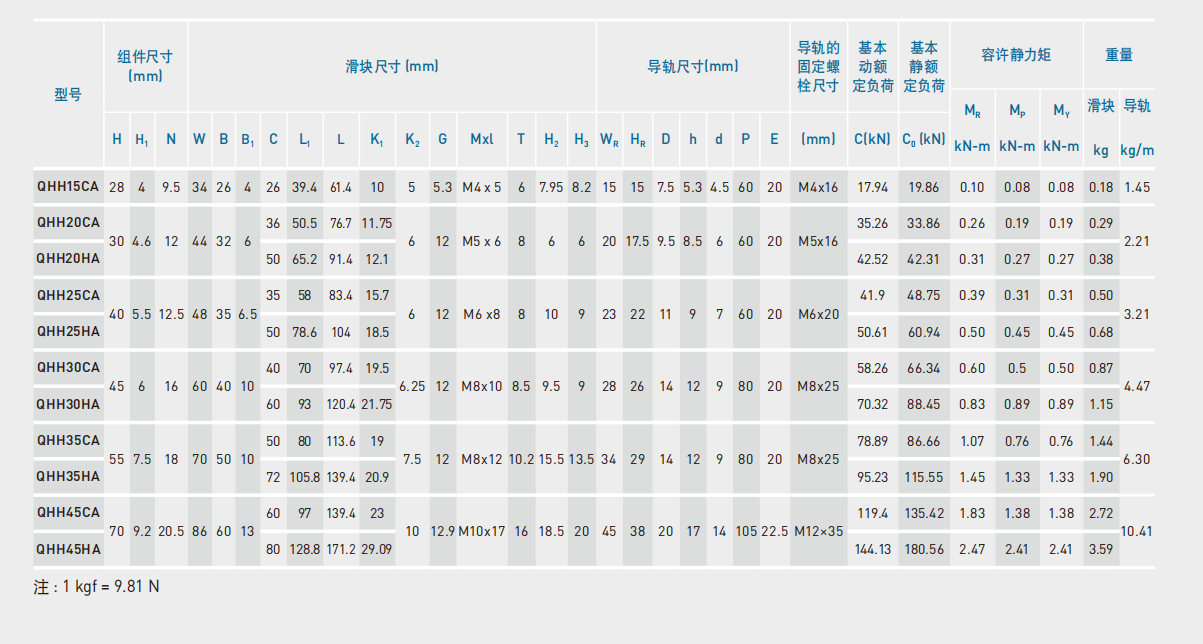Click the 型号 column header
The image size is (1203, 644).
pos(68,96)
